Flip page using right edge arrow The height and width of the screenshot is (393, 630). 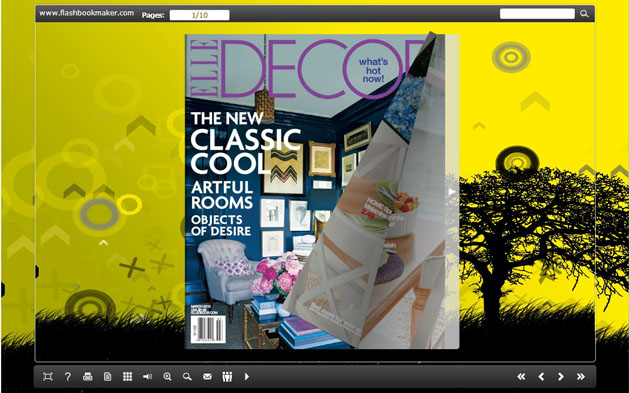pos(452,192)
